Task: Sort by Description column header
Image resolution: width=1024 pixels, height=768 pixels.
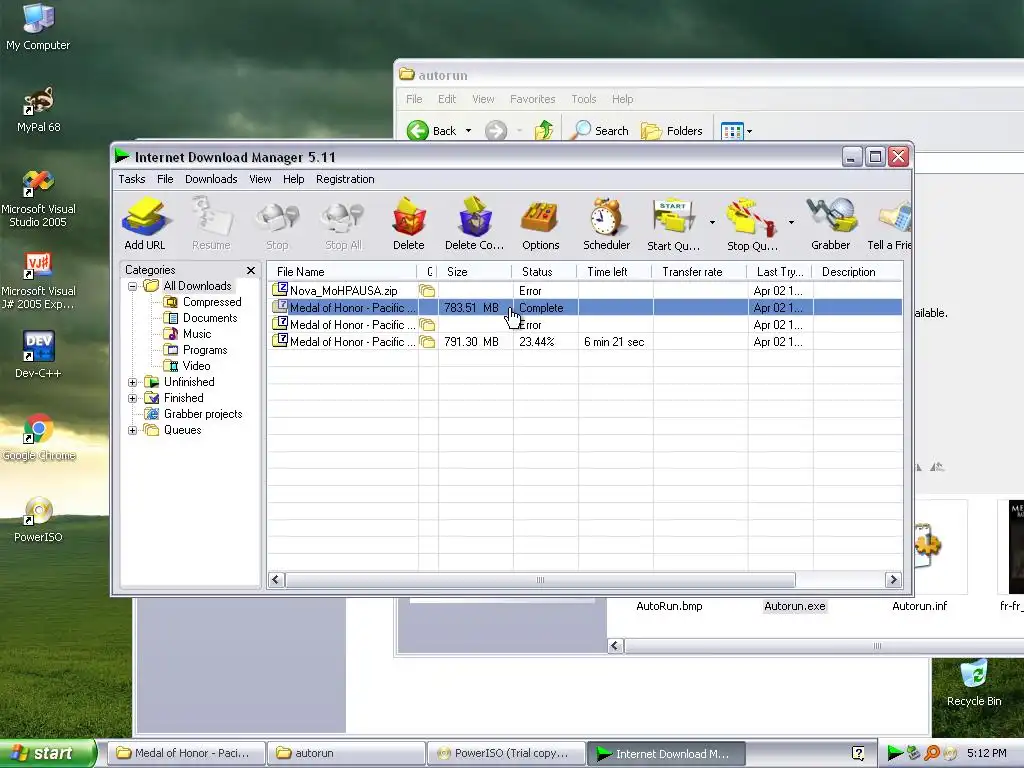Action: [858, 272]
